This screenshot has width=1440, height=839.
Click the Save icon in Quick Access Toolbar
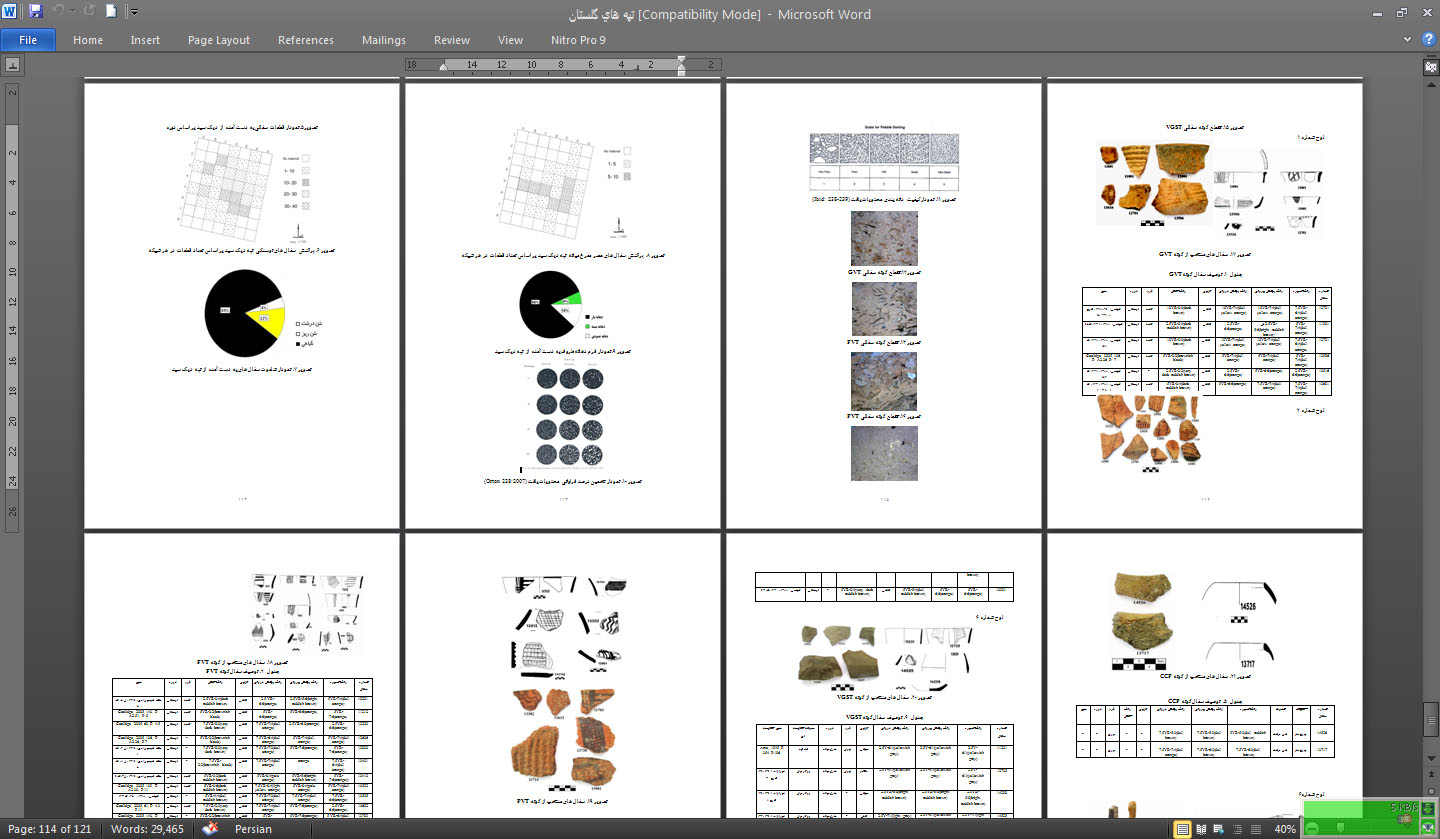(x=36, y=13)
